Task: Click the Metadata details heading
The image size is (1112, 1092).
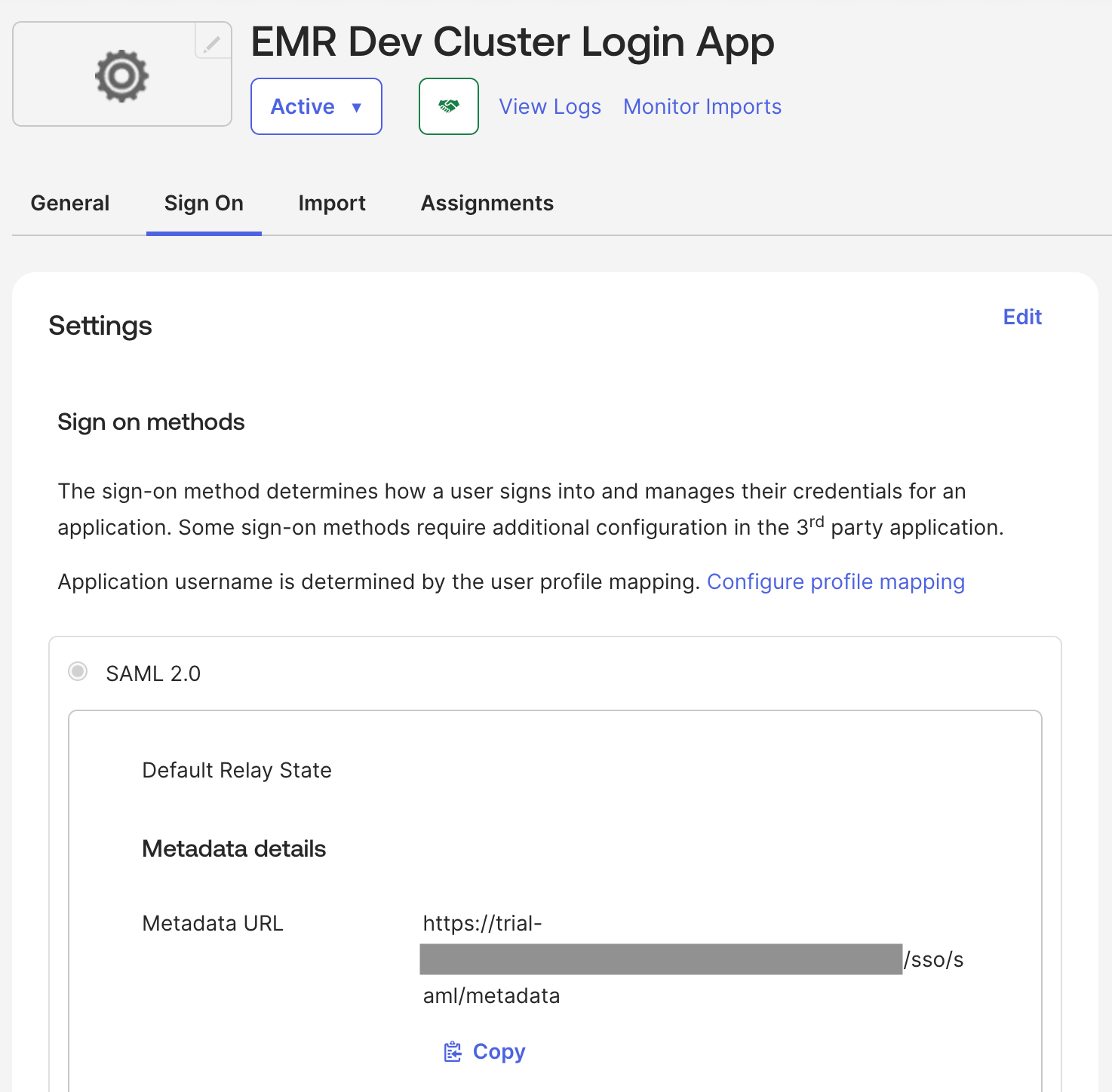Action: coord(234,848)
